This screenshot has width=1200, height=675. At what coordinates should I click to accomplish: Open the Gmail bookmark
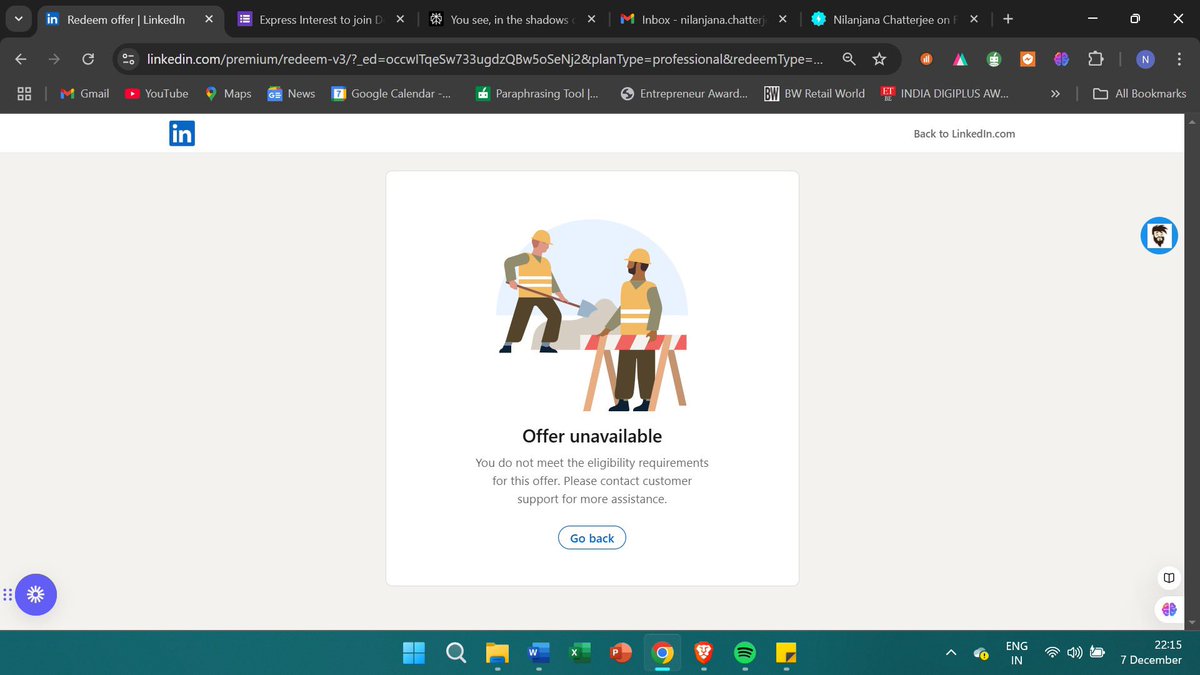pos(85,93)
